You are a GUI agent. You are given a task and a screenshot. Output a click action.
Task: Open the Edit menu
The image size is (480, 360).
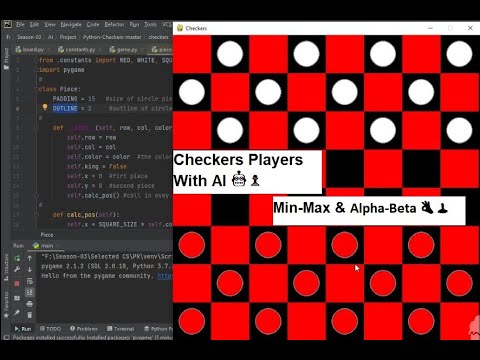(x=34, y=25)
